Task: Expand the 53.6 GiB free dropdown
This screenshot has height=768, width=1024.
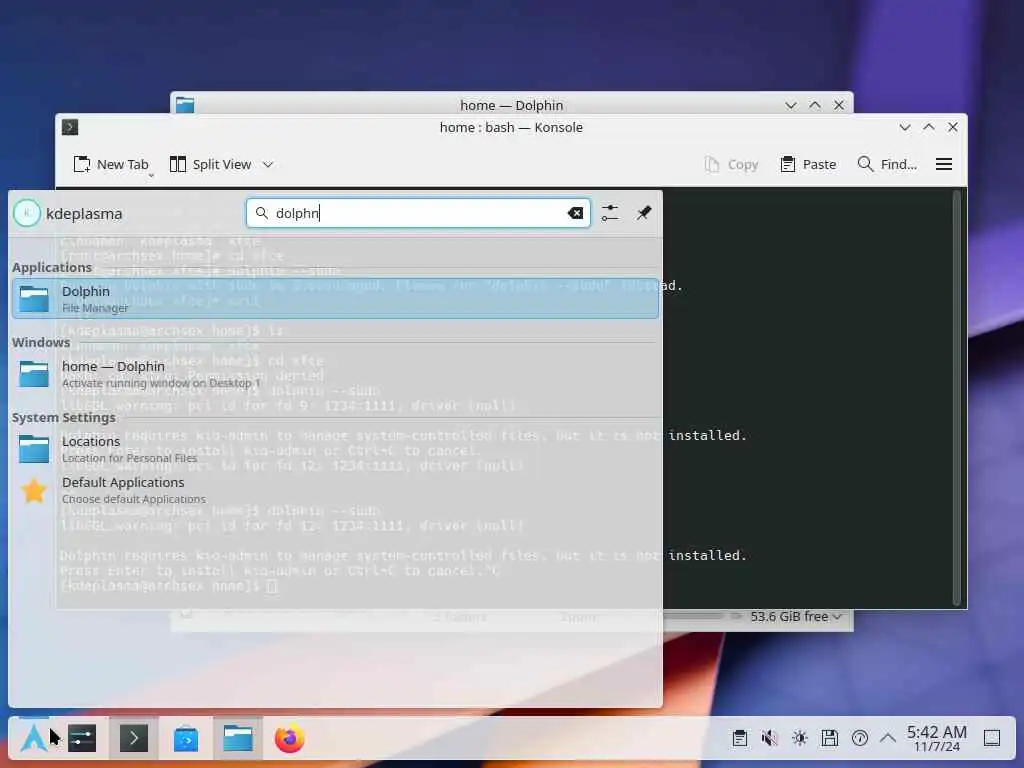Action: [x=796, y=616]
